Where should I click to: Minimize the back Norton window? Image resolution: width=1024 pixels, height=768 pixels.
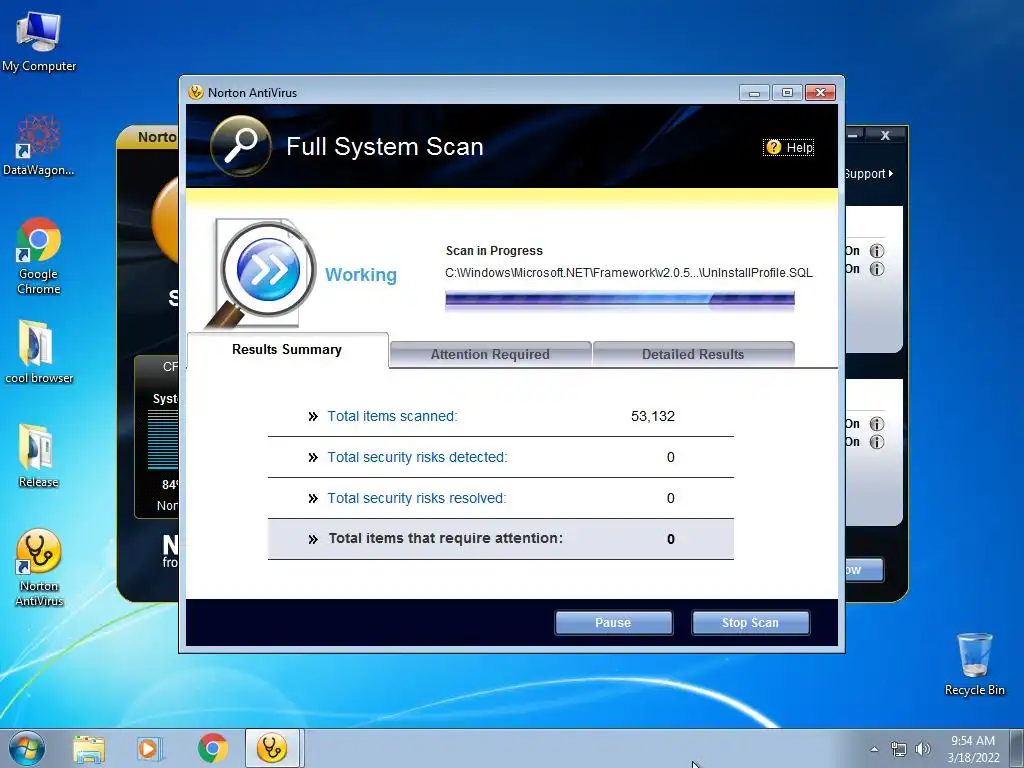[854, 135]
